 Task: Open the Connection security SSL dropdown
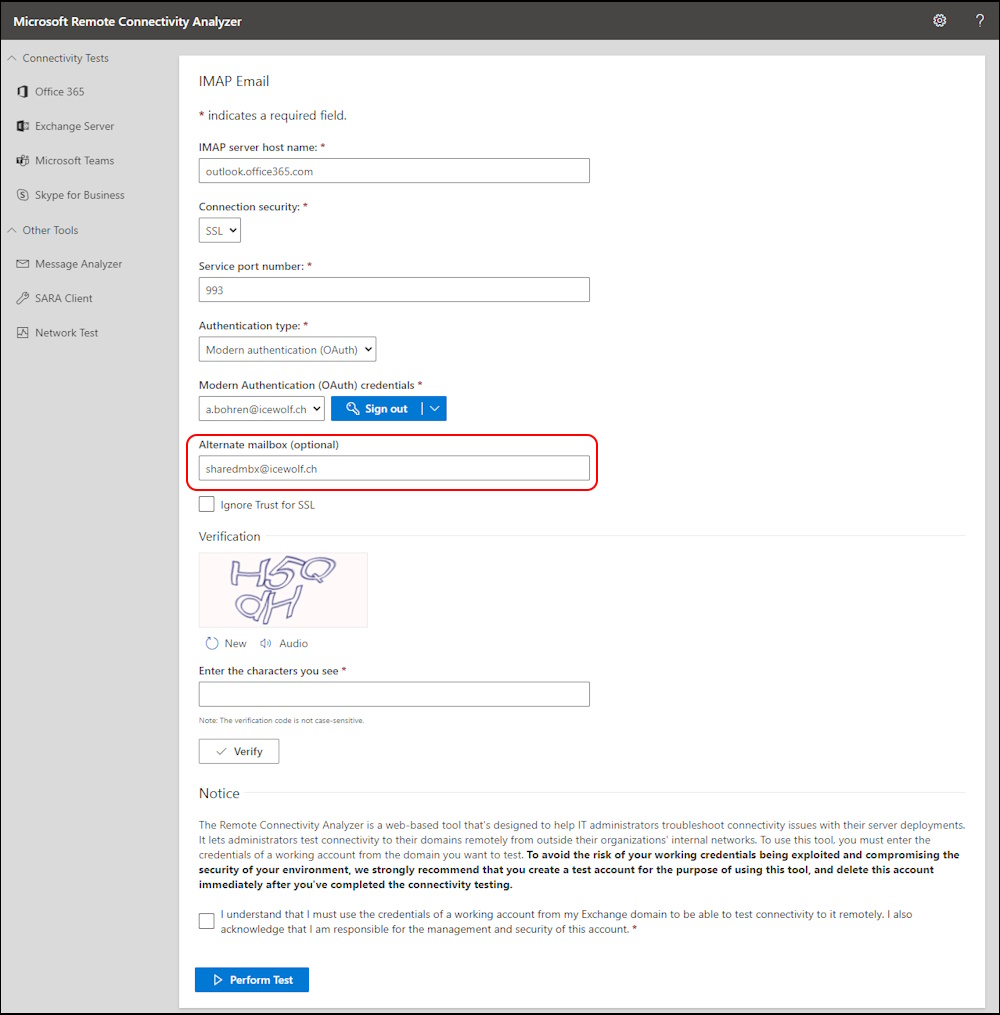pos(219,230)
